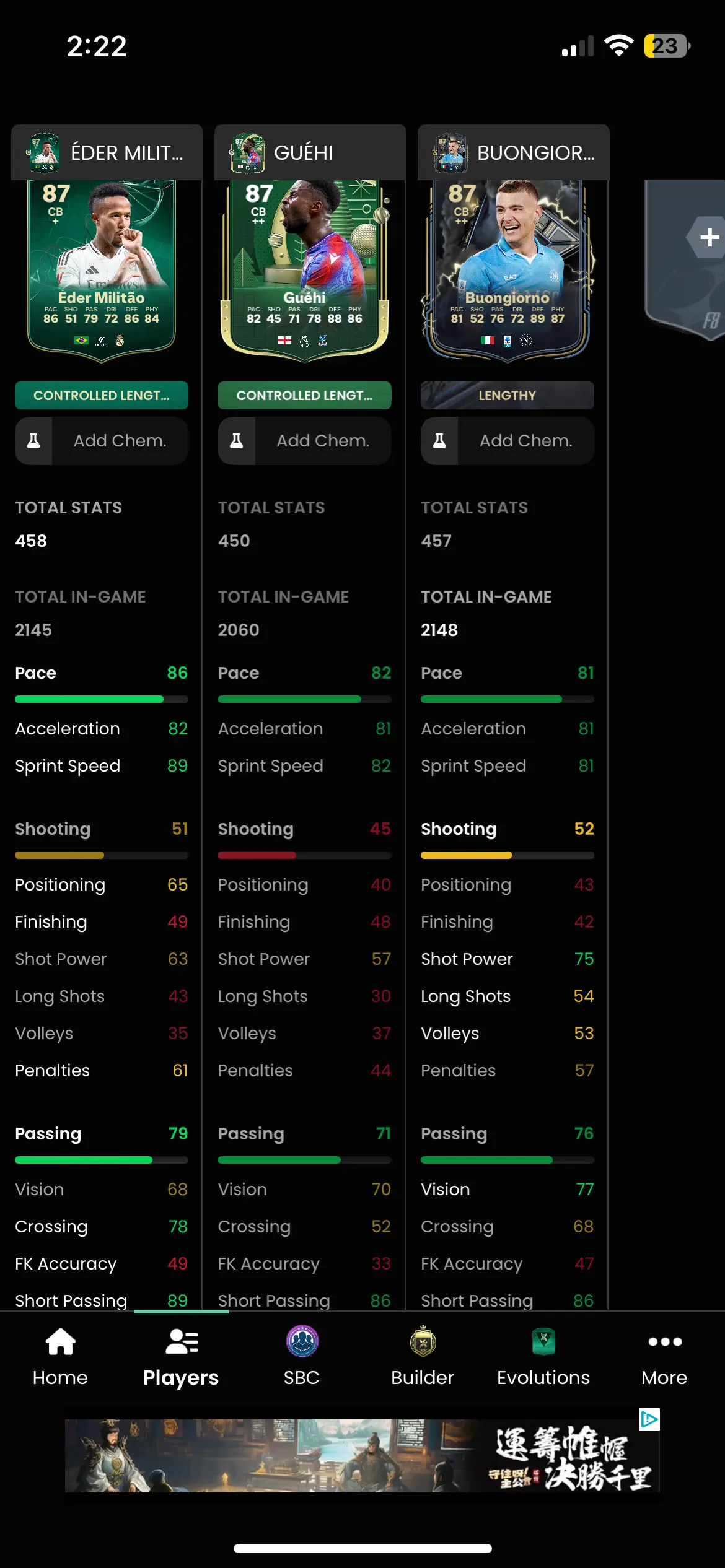Click Éder Militão's Pace stat bar
Image resolution: width=725 pixels, height=1568 pixels.
102,699
